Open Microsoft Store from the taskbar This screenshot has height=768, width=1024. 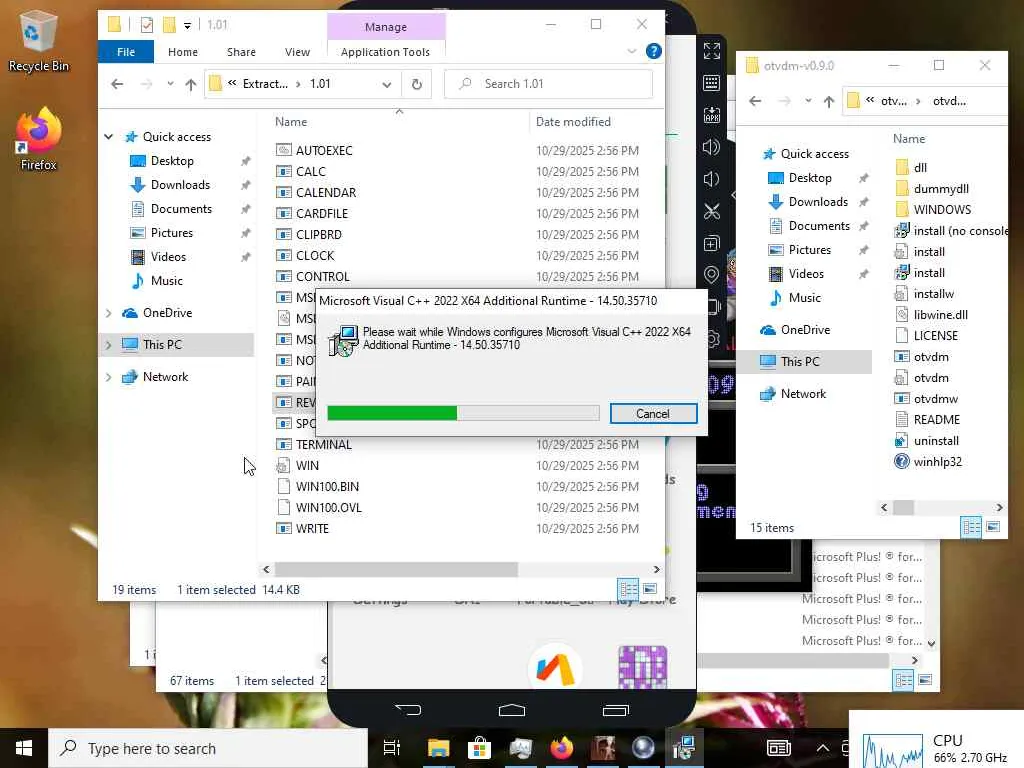[479, 748]
